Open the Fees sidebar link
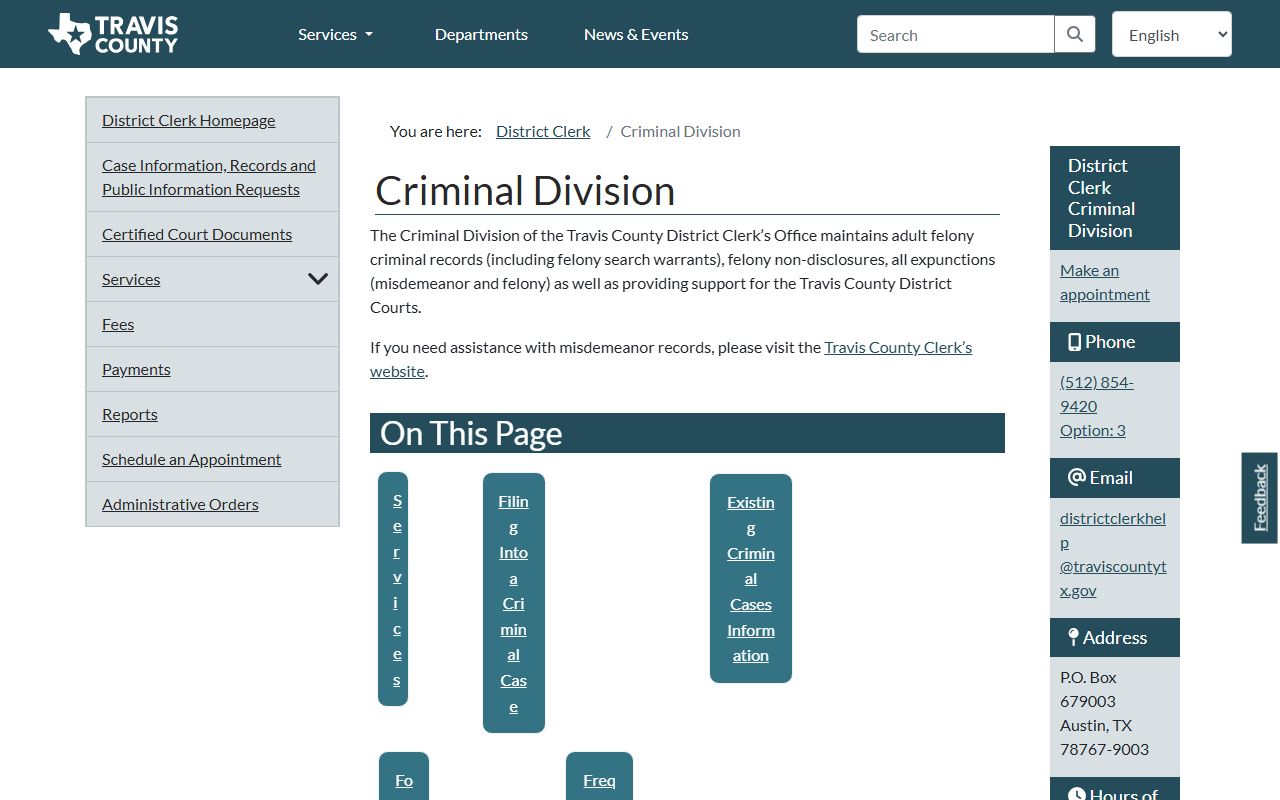The height and width of the screenshot is (800, 1280). point(118,324)
